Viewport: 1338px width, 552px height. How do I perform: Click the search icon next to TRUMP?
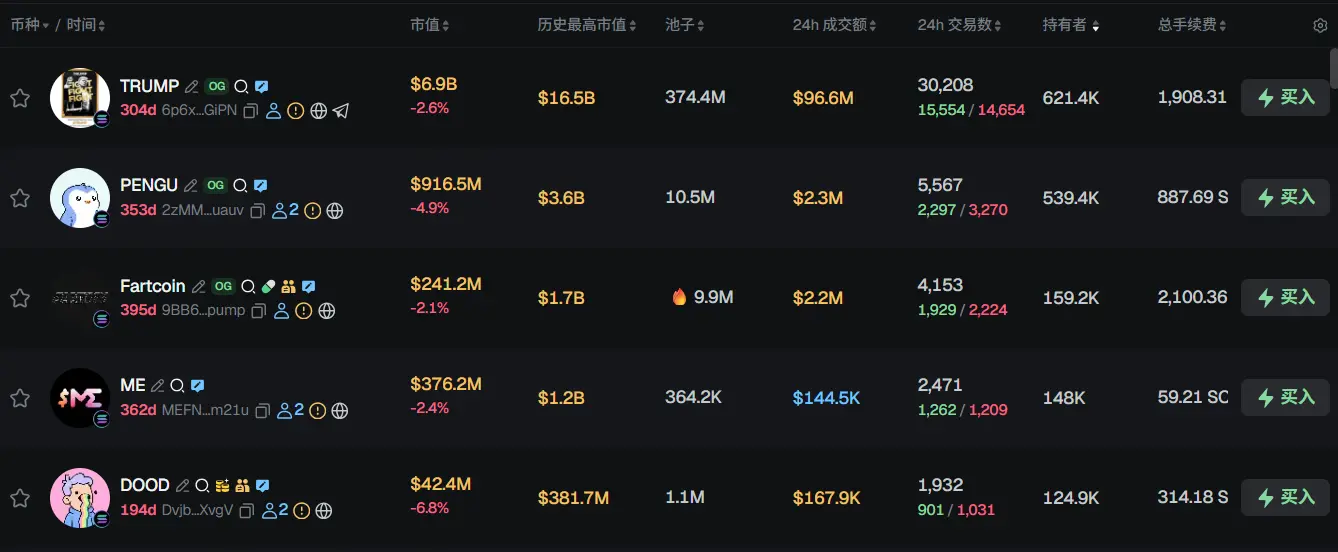[240, 87]
